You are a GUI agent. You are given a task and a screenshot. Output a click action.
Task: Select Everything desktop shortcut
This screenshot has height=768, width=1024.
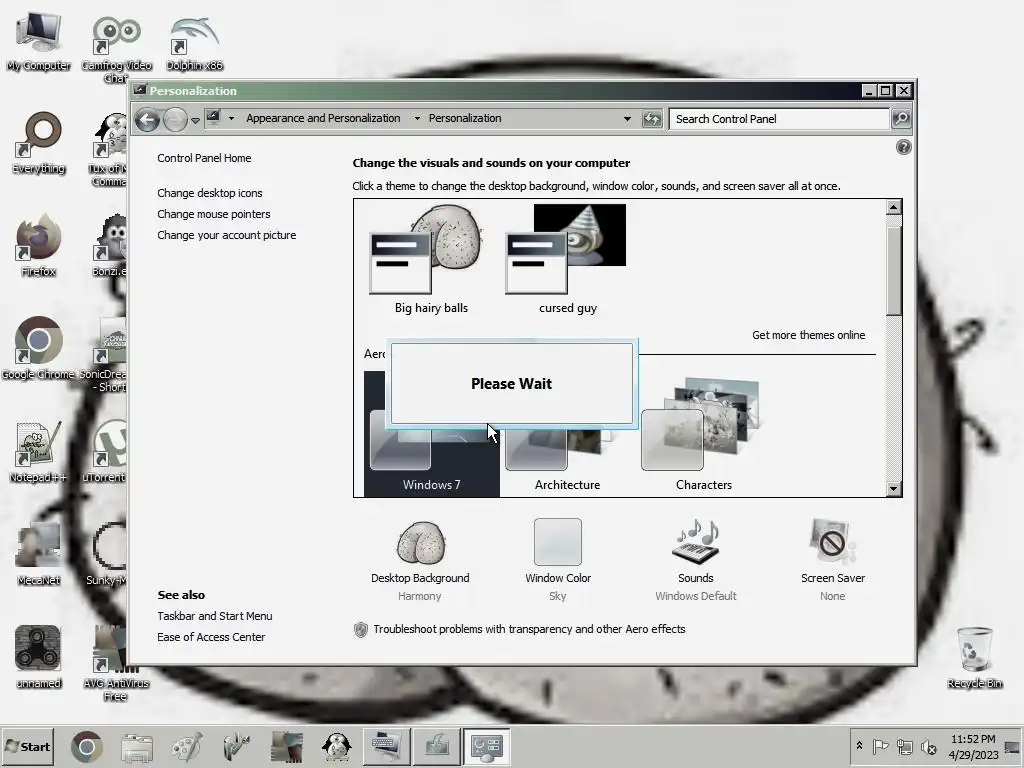click(x=39, y=144)
